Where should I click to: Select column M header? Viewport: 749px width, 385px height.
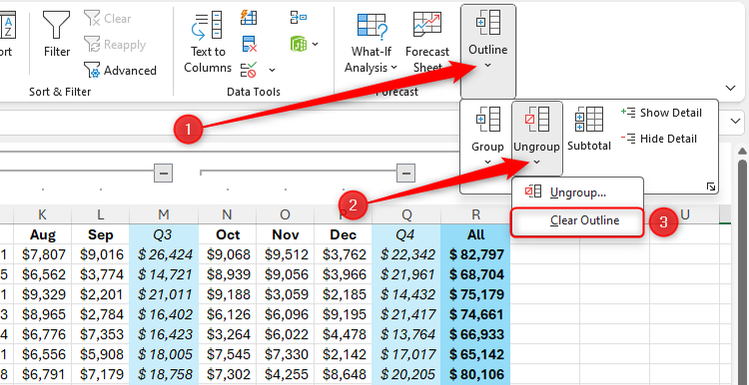click(x=163, y=215)
